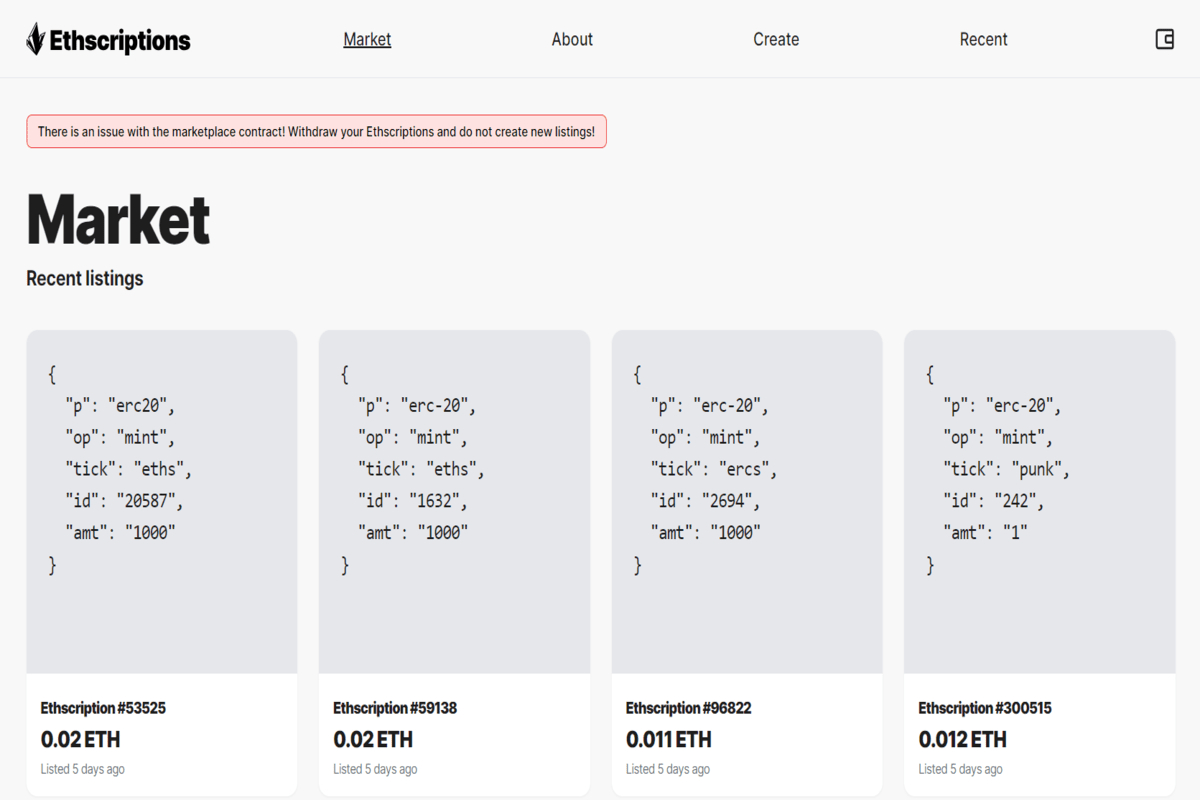
Task: Click the 0.012 ETH price
Action: [x=963, y=740]
